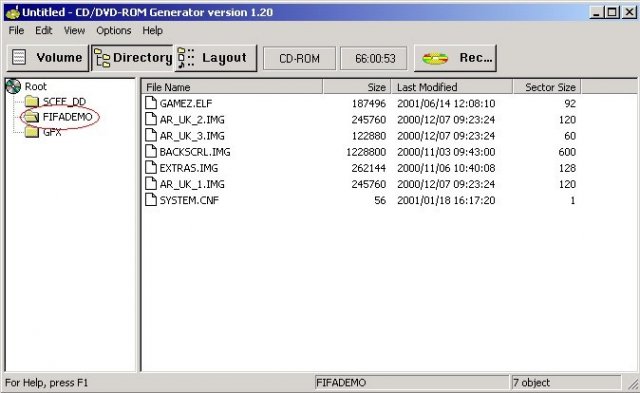Switch to the Directory view
This screenshot has height=393, width=640.
click(132, 58)
